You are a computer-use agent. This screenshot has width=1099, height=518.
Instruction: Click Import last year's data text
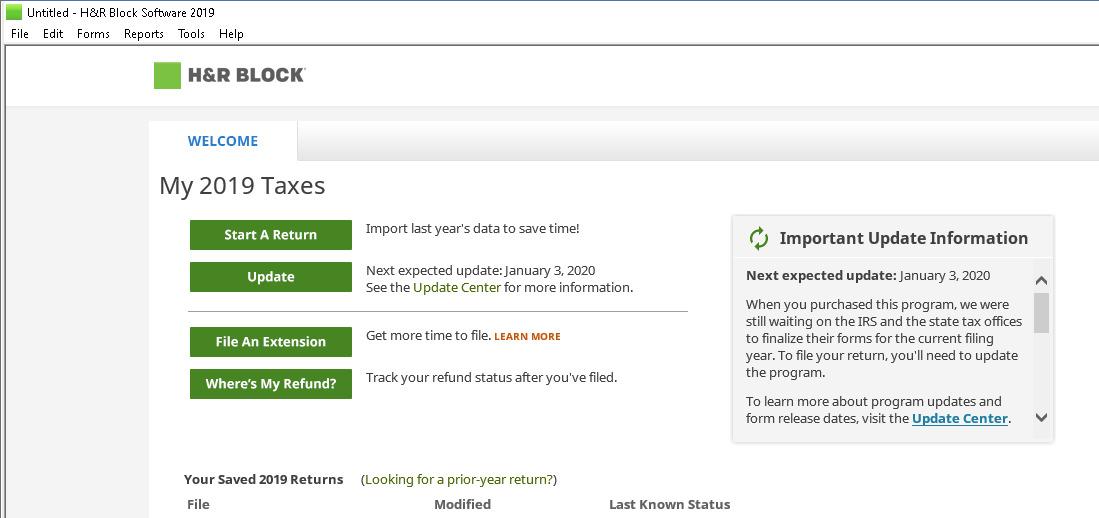473,229
